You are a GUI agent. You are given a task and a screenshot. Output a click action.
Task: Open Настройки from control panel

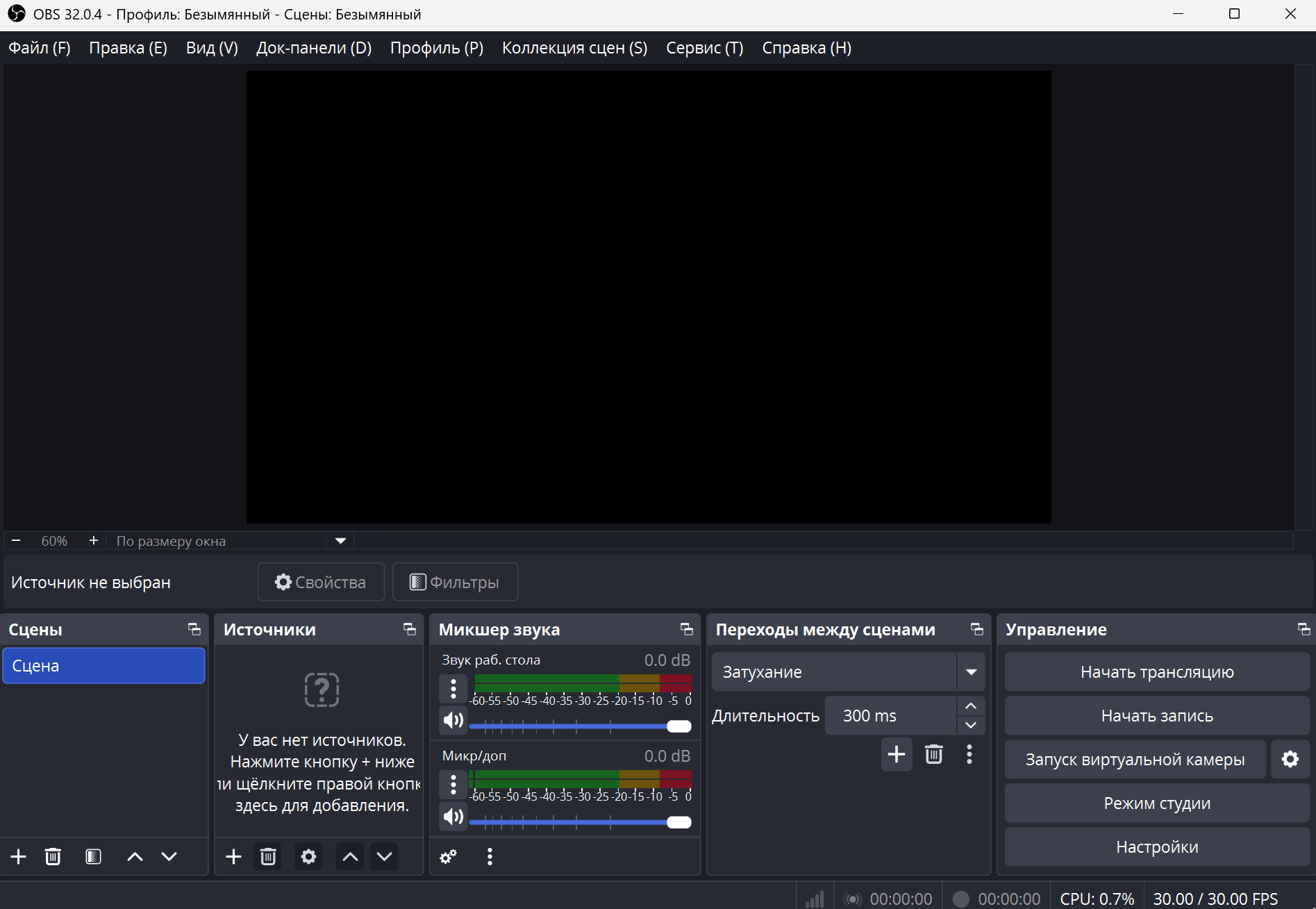point(1156,847)
